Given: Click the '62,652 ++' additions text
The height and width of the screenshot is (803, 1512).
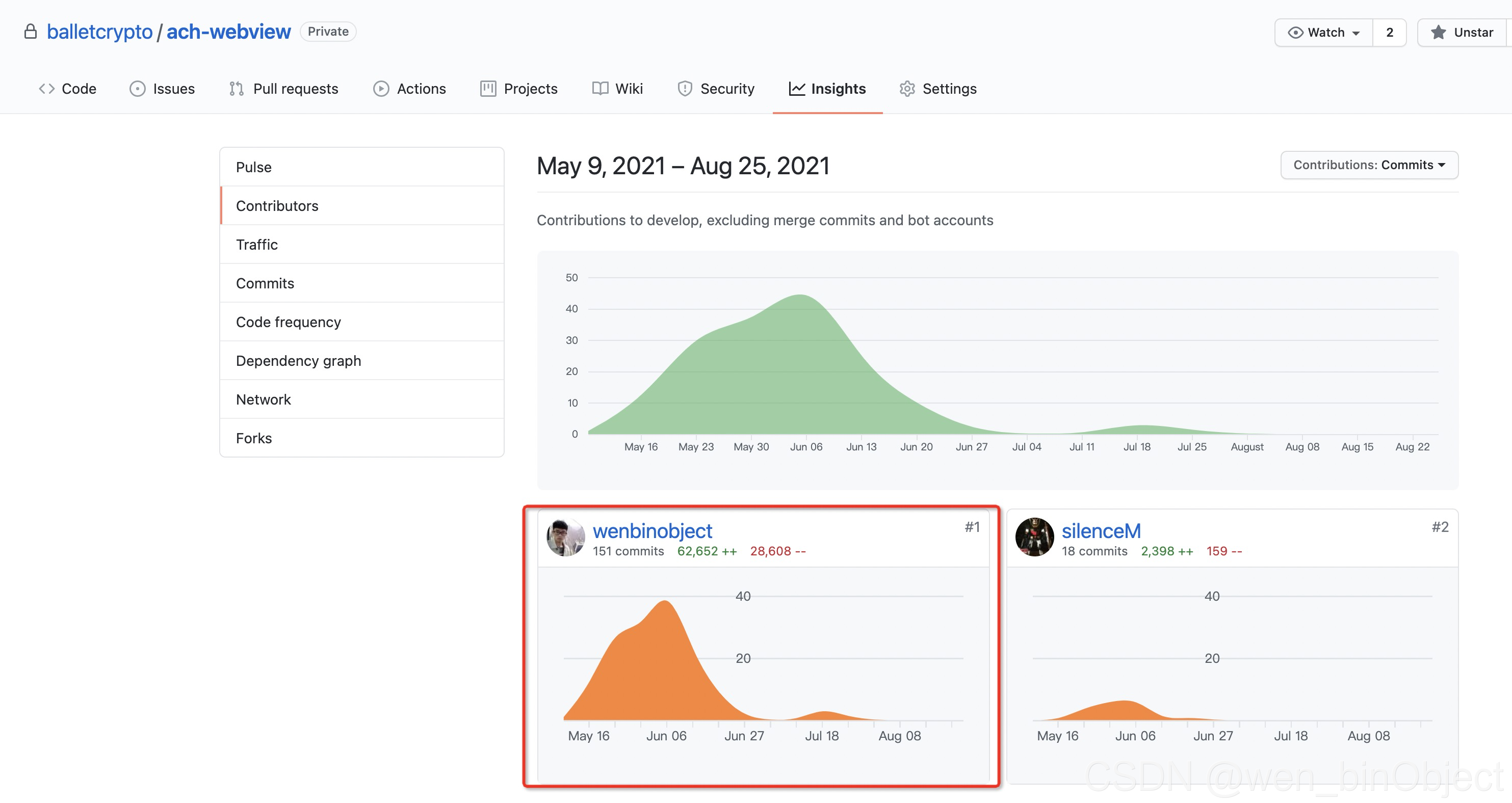Looking at the screenshot, I should tap(707, 551).
